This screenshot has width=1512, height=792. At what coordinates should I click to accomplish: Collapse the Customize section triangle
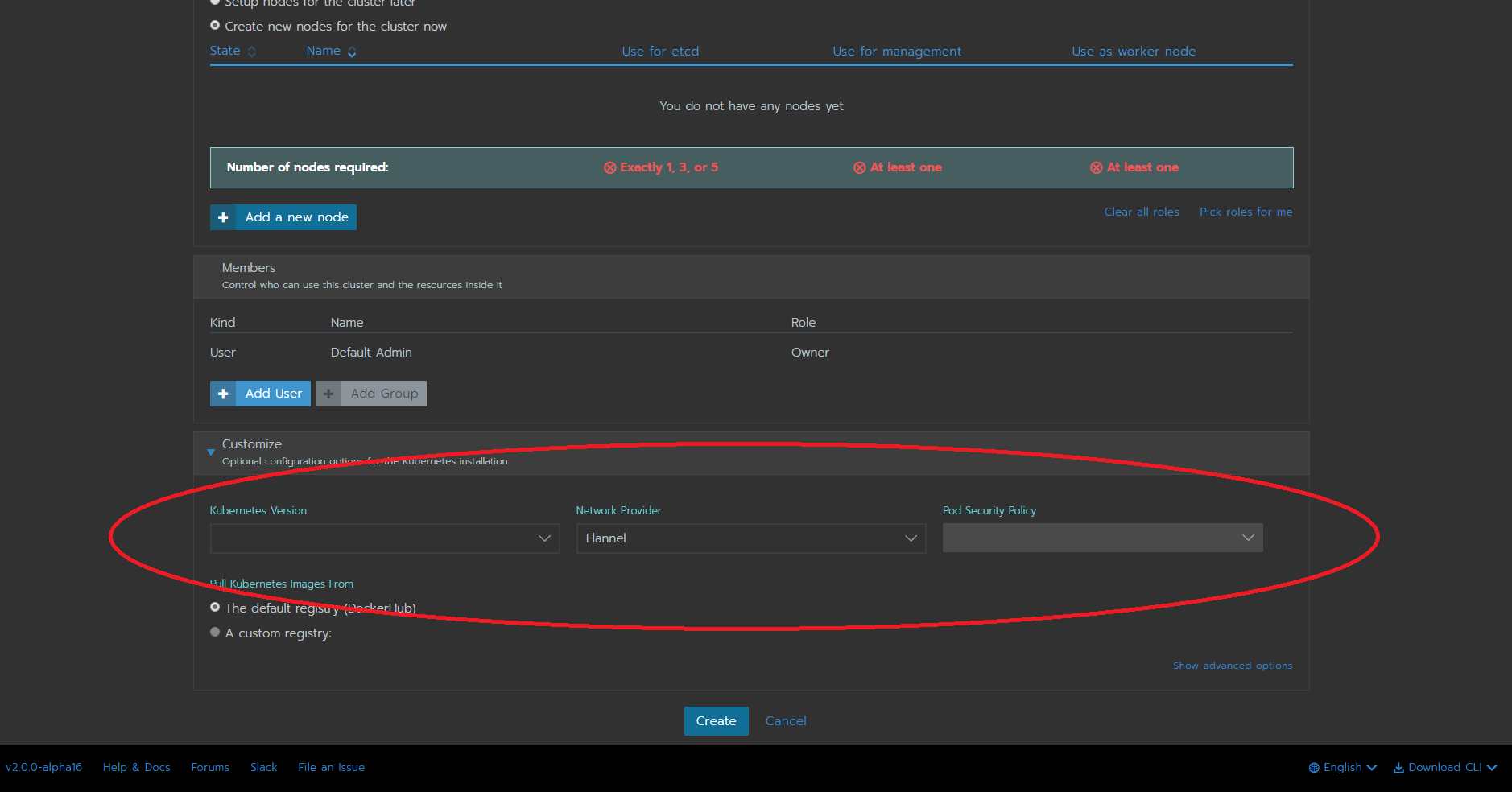coord(210,452)
